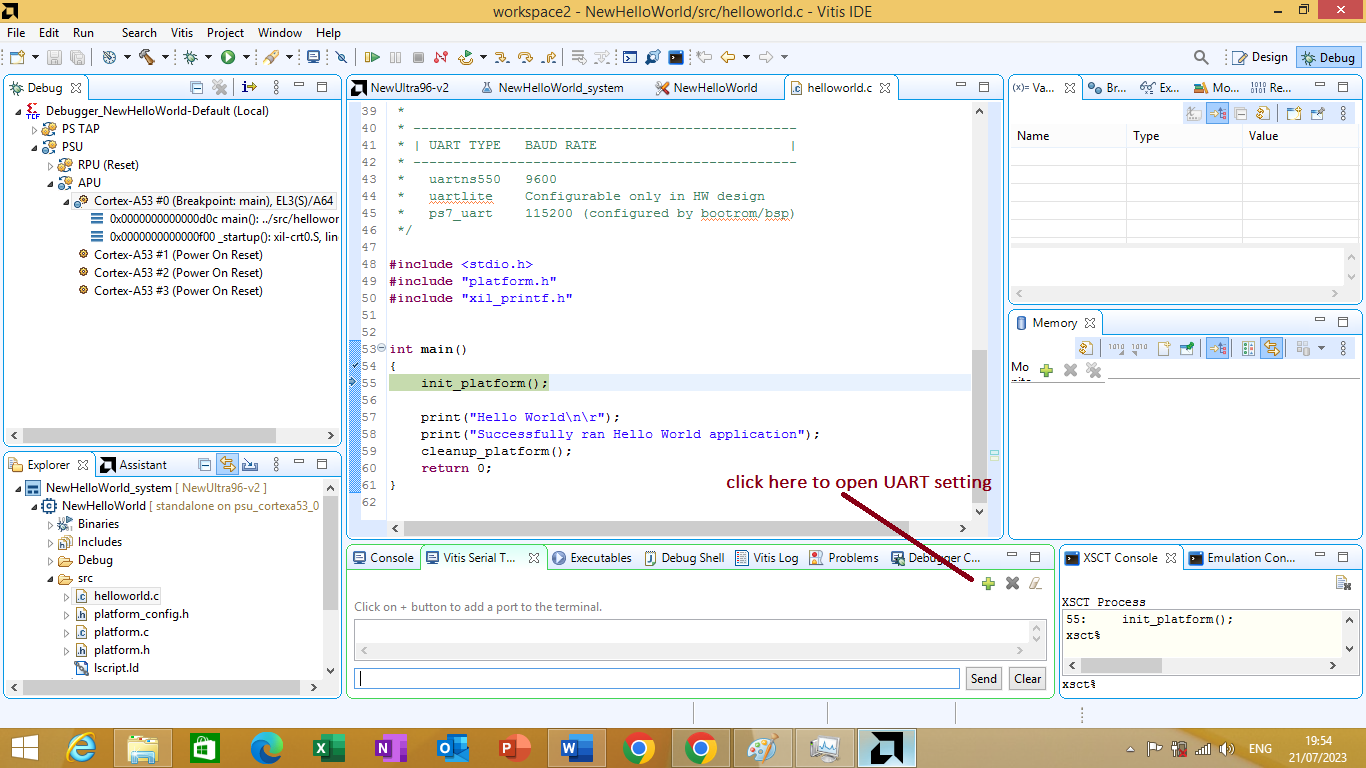Click the Terminate red square icon
This screenshot has height=768, width=1366.
pyautogui.click(x=418, y=57)
